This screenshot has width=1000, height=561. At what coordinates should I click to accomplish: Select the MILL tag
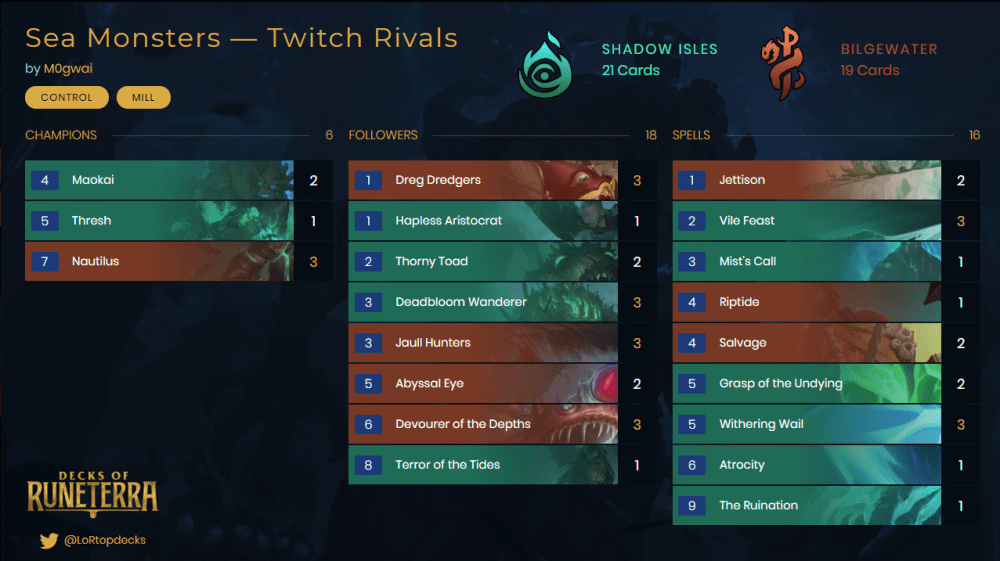(143, 97)
